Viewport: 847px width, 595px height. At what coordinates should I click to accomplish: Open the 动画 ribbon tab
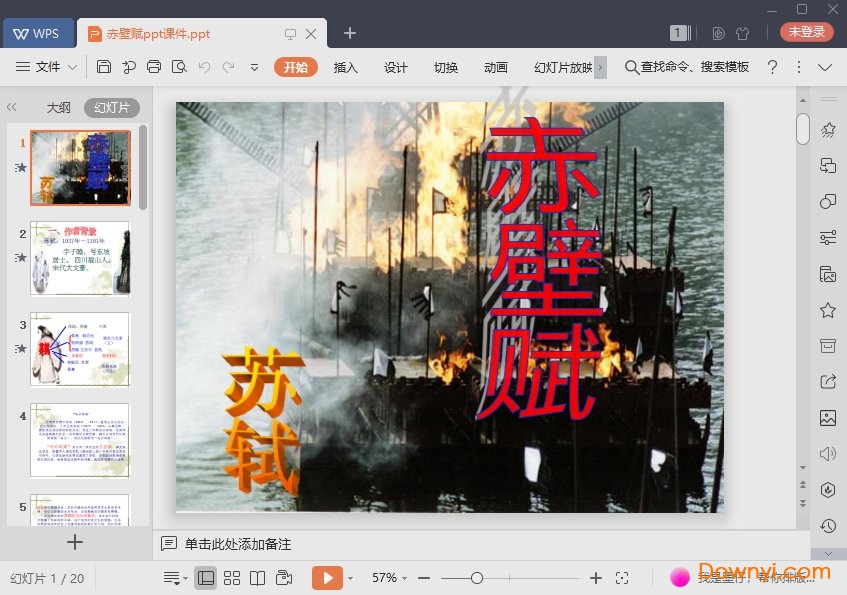tap(495, 68)
